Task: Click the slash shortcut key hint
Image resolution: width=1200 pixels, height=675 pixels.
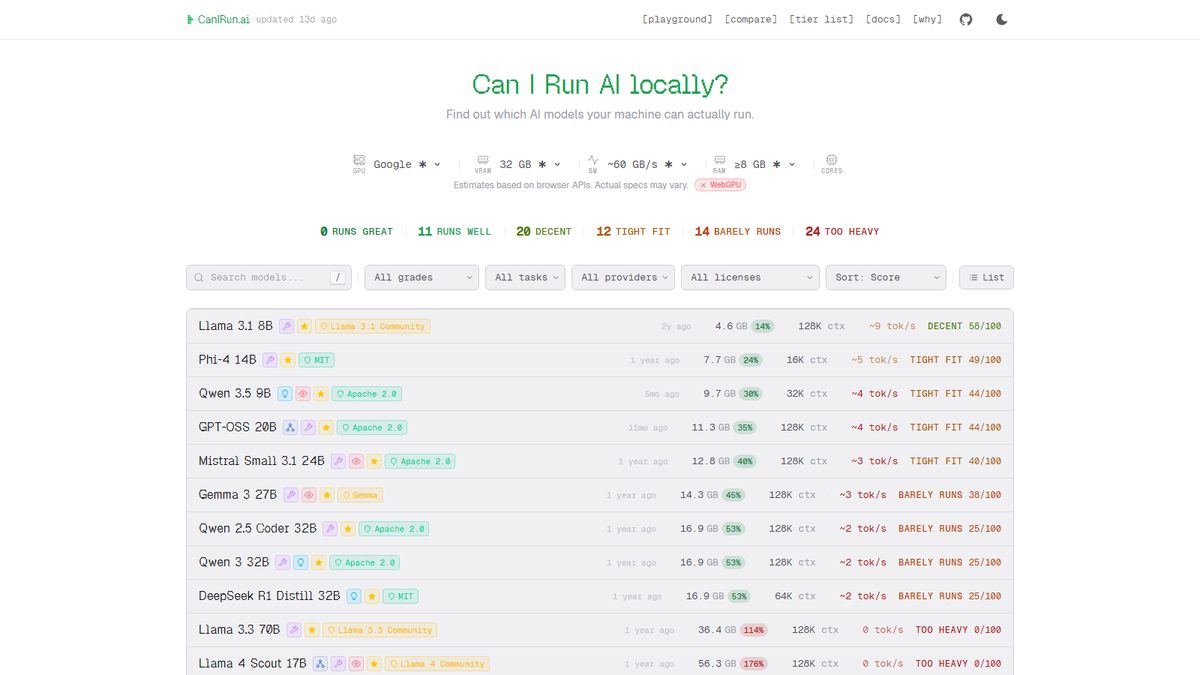Action: [x=338, y=278]
